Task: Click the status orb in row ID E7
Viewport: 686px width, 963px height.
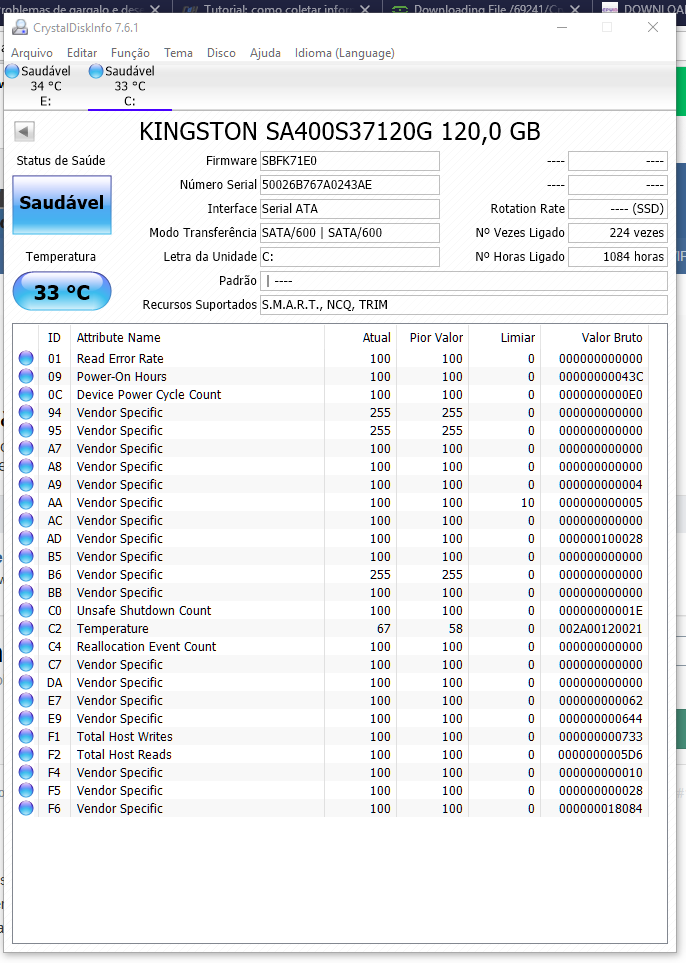Action: point(26,700)
